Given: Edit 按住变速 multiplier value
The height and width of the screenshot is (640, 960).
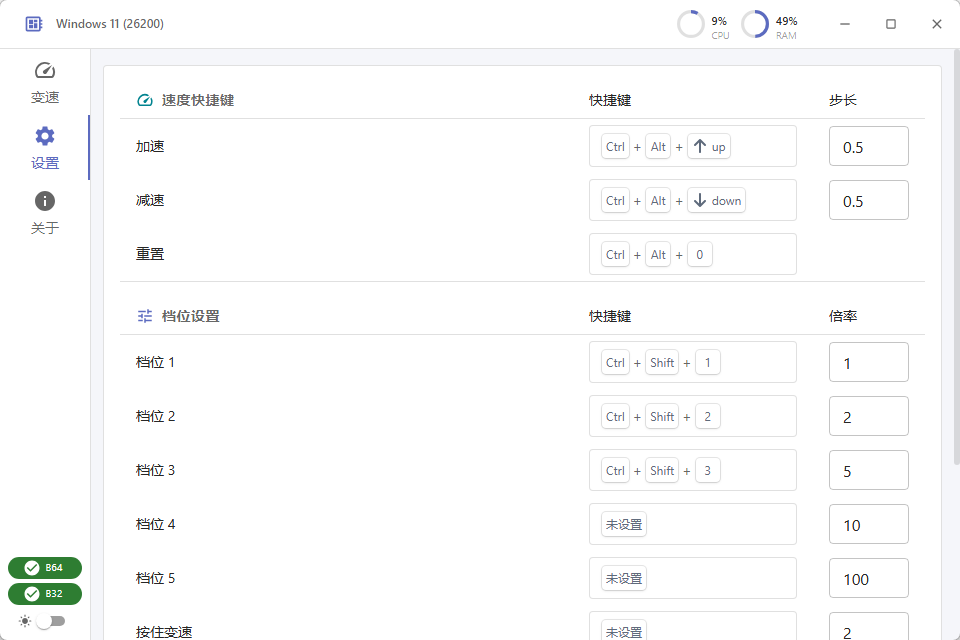Looking at the screenshot, I should tap(868, 627).
